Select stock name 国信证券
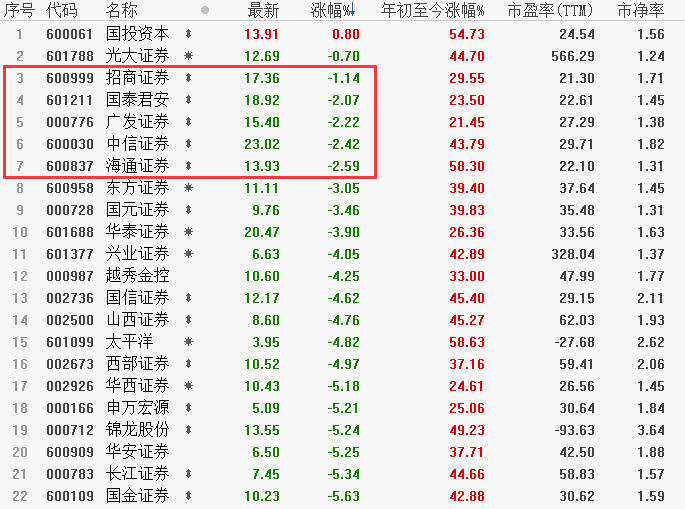Image resolution: width=685 pixels, height=509 pixels. 137,298
